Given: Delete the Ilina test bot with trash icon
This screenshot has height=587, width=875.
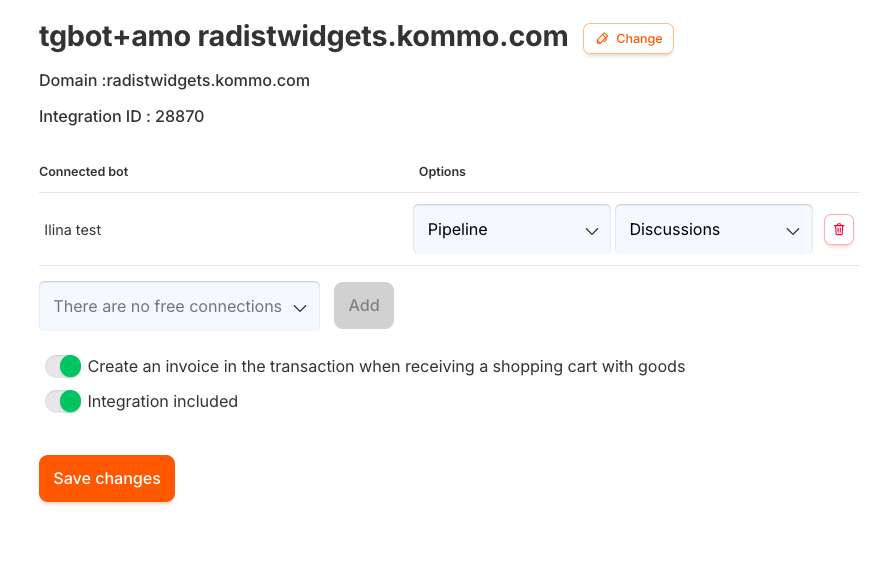Looking at the screenshot, I should click(x=839, y=229).
